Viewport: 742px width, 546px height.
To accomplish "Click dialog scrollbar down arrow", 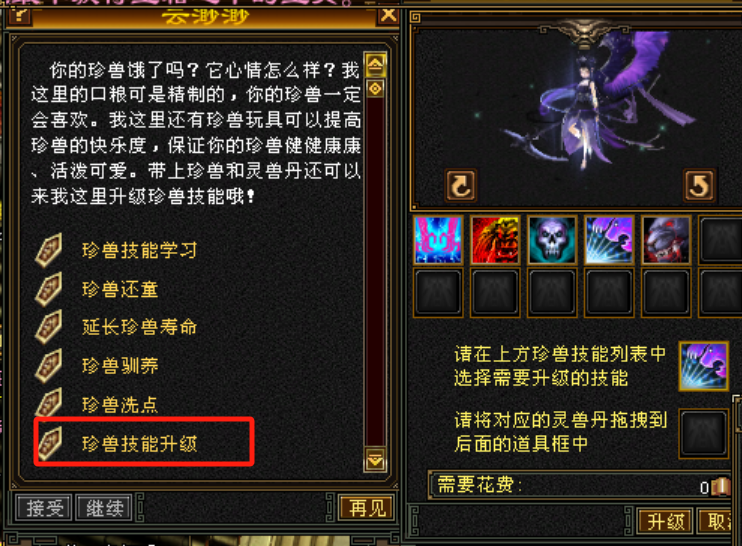I will coord(376,459).
